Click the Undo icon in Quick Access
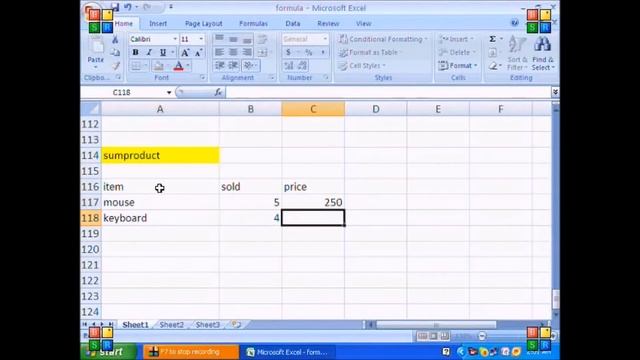This screenshot has height=360, width=640. 128,7
